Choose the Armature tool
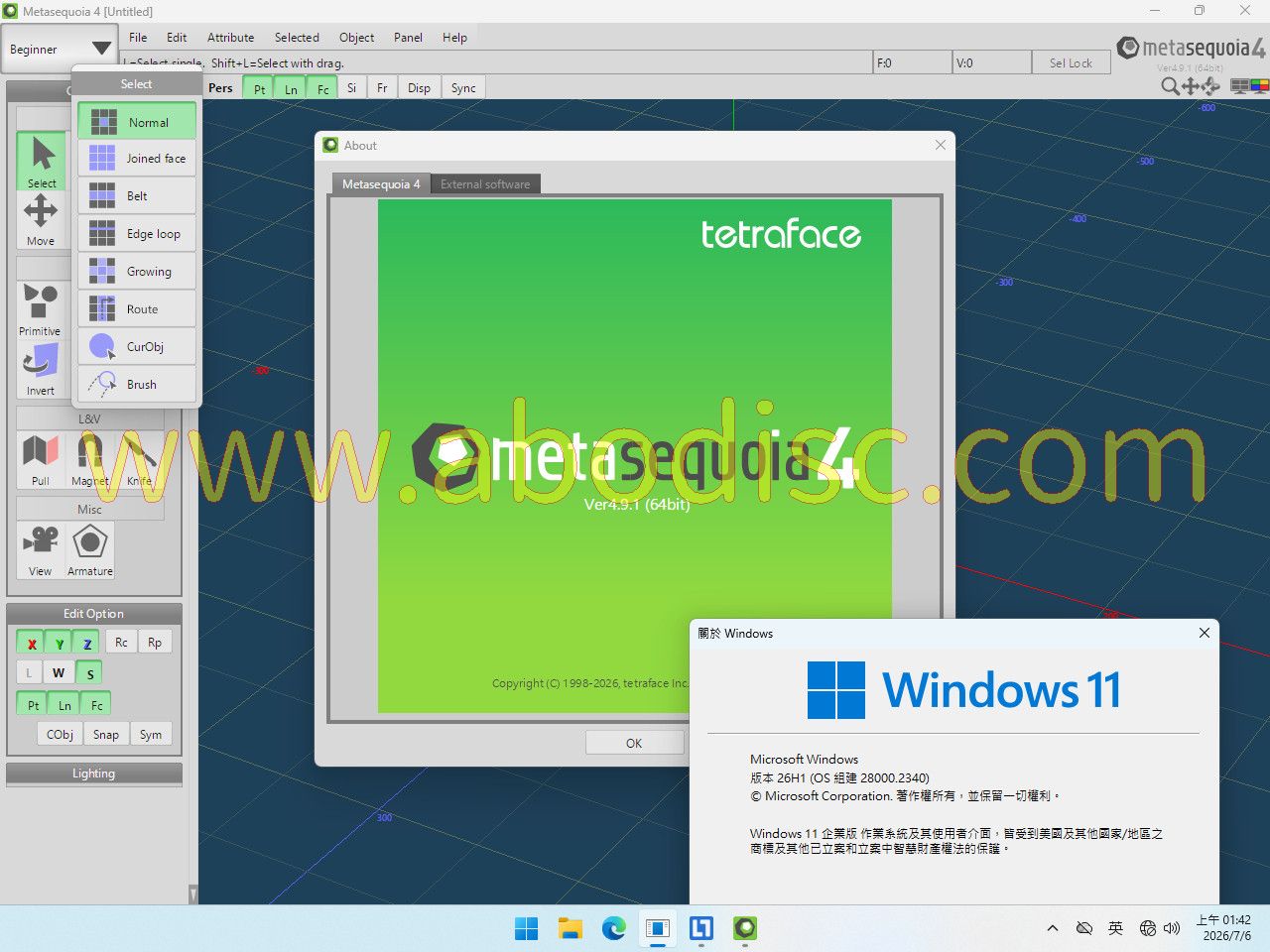Screen dimensions: 1270x952 tap(90, 550)
